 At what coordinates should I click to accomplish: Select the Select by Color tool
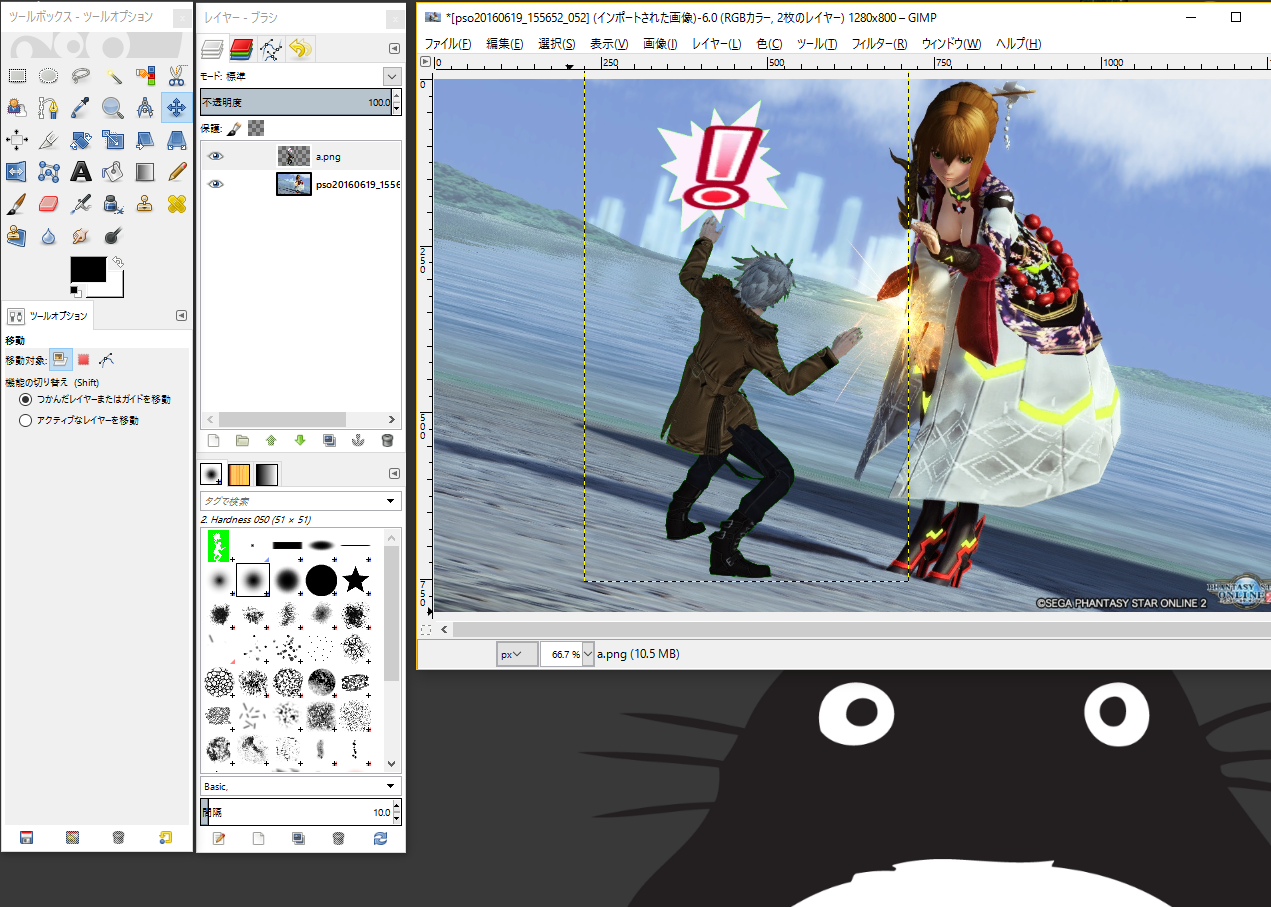[145, 75]
